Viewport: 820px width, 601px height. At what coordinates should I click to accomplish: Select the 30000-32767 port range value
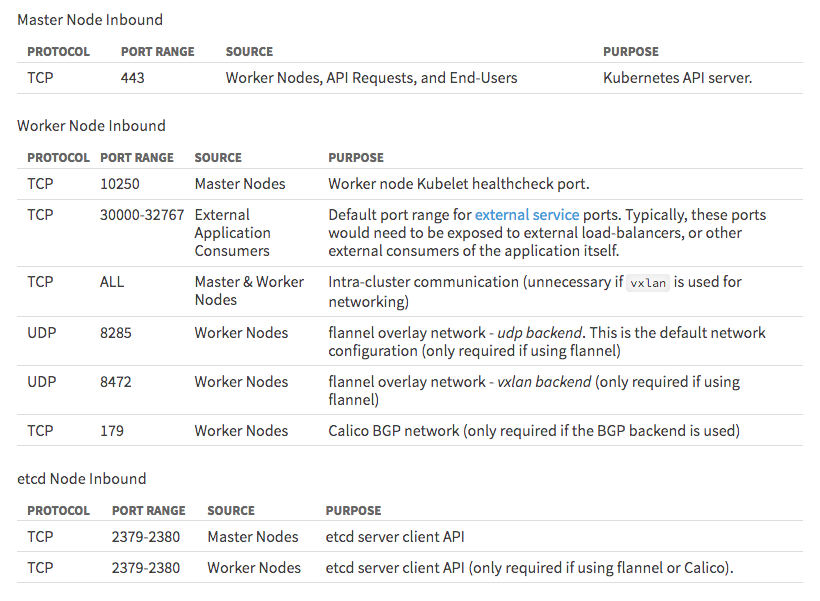(142, 215)
